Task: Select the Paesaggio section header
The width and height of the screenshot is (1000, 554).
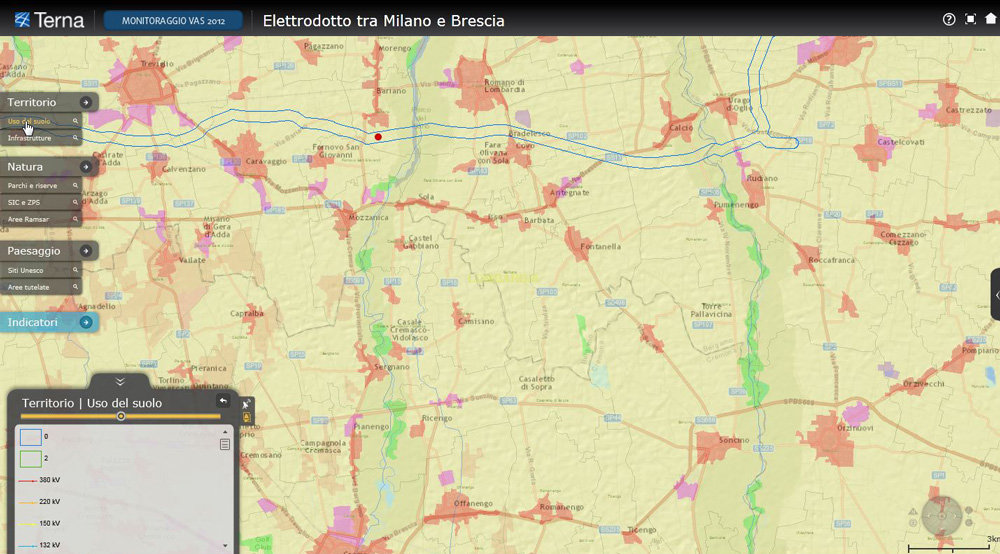Action: (35, 251)
